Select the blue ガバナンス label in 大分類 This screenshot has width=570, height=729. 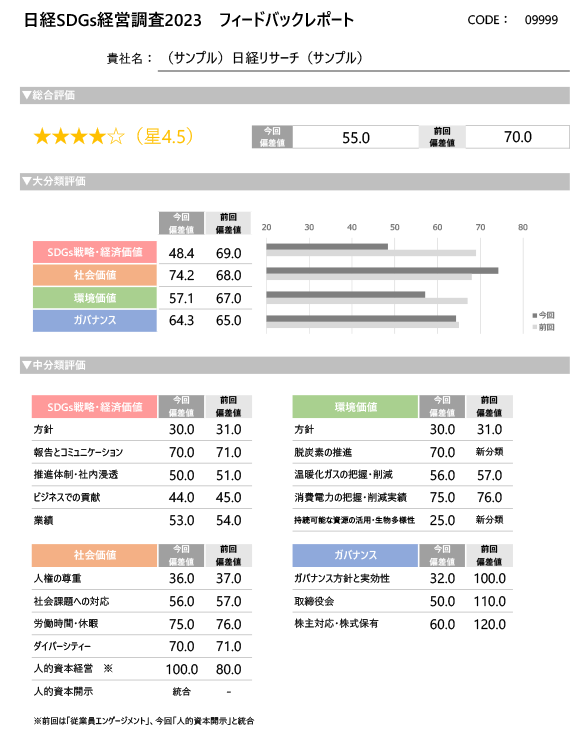(x=95, y=320)
